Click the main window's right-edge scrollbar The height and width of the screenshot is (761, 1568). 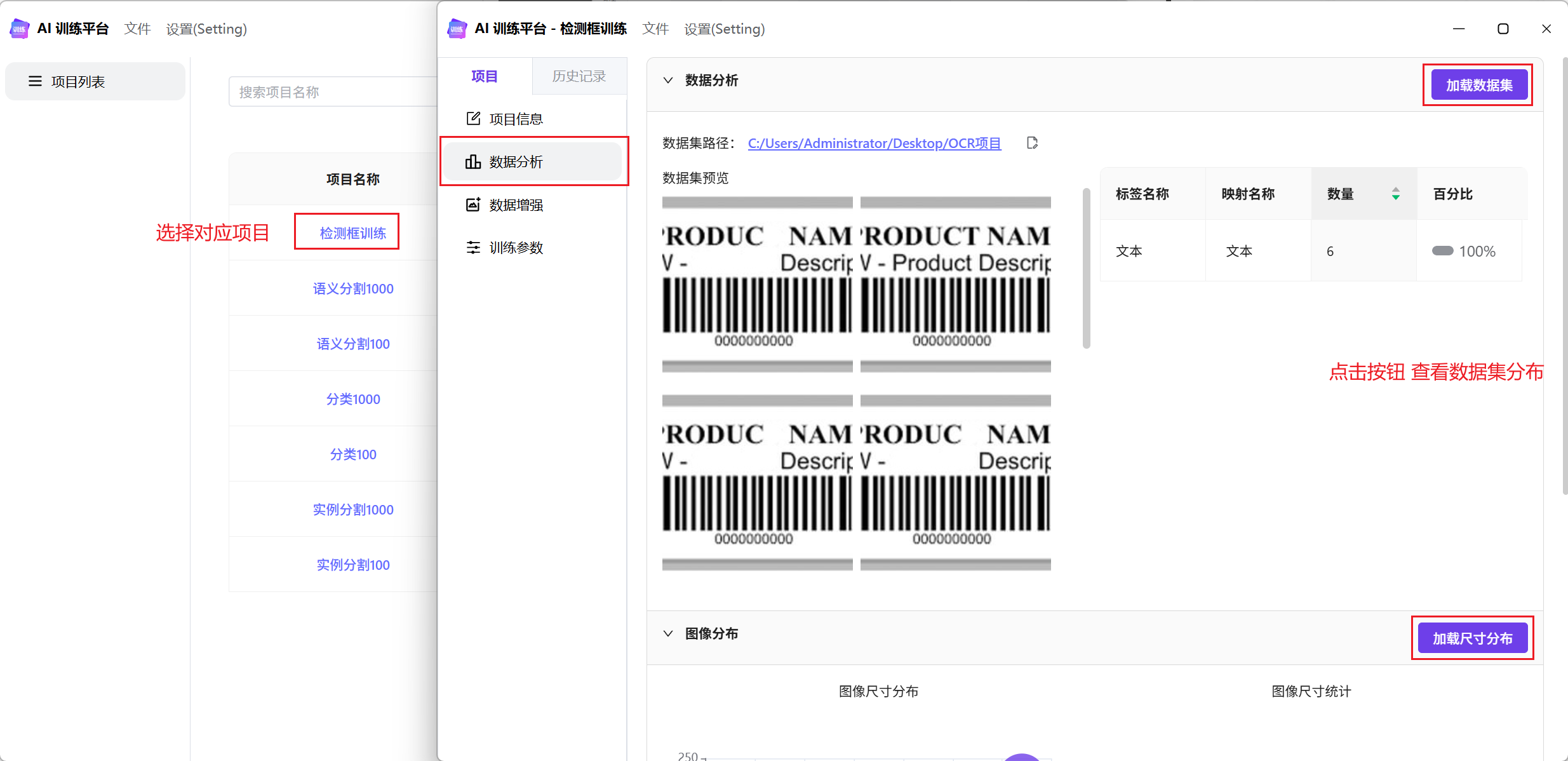[x=1565, y=276]
